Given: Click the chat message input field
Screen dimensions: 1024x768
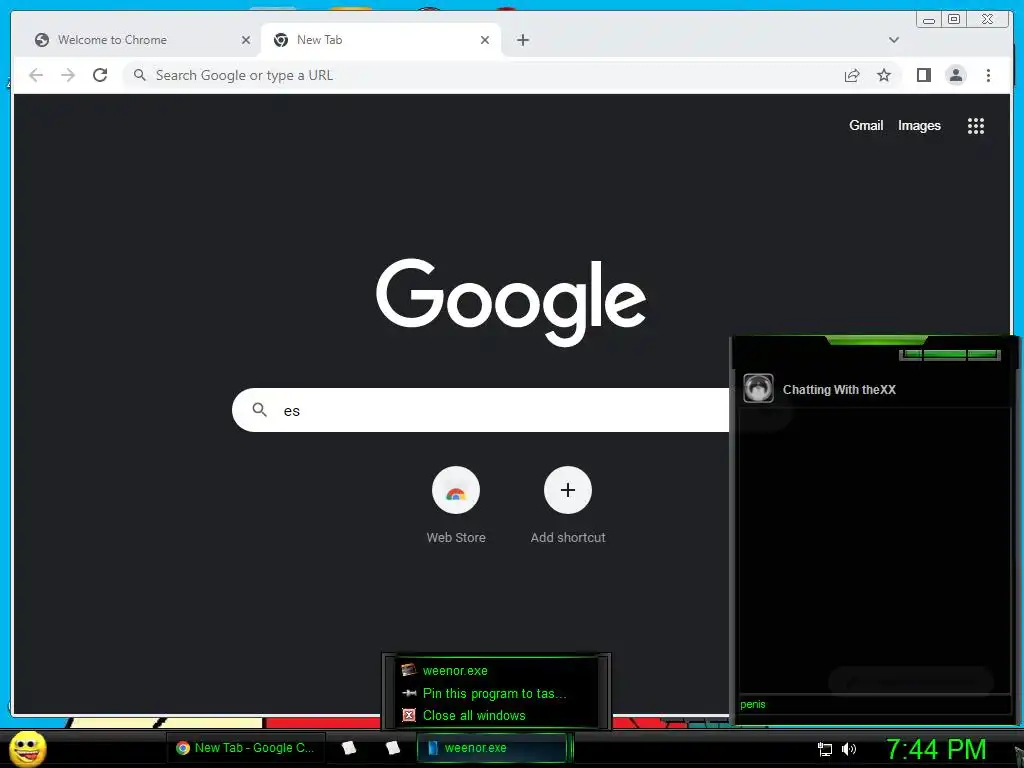Looking at the screenshot, I should [x=874, y=704].
